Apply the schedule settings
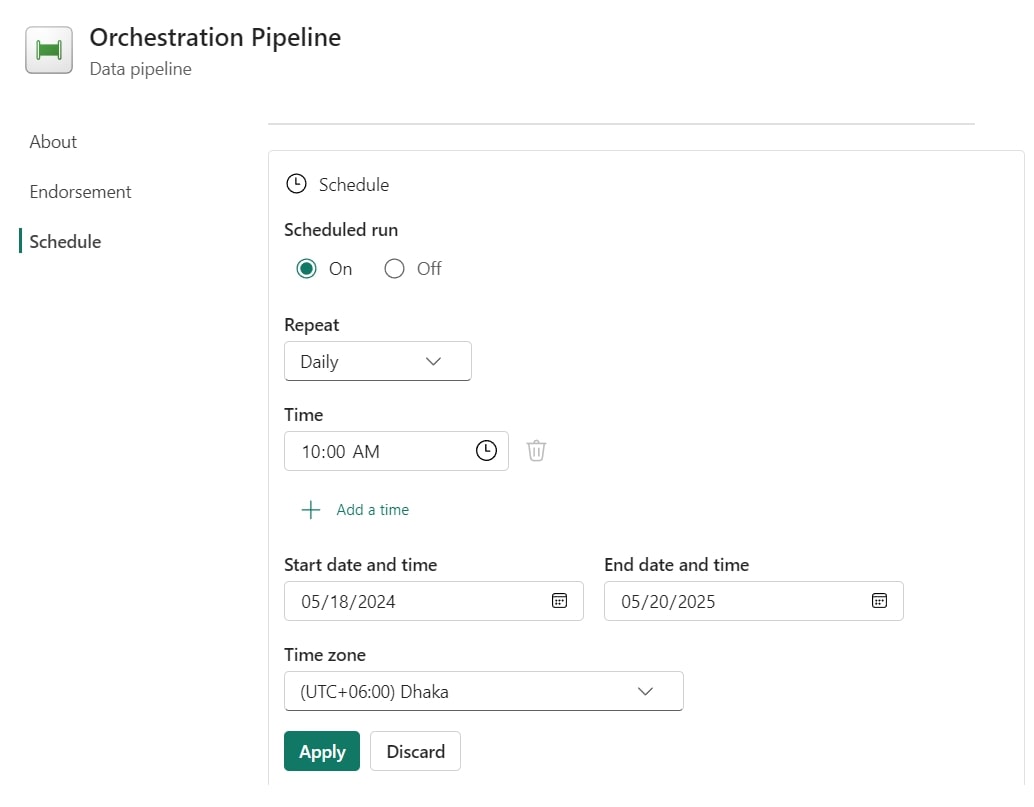This screenshot has width=1034, height=807. [321, 752]
